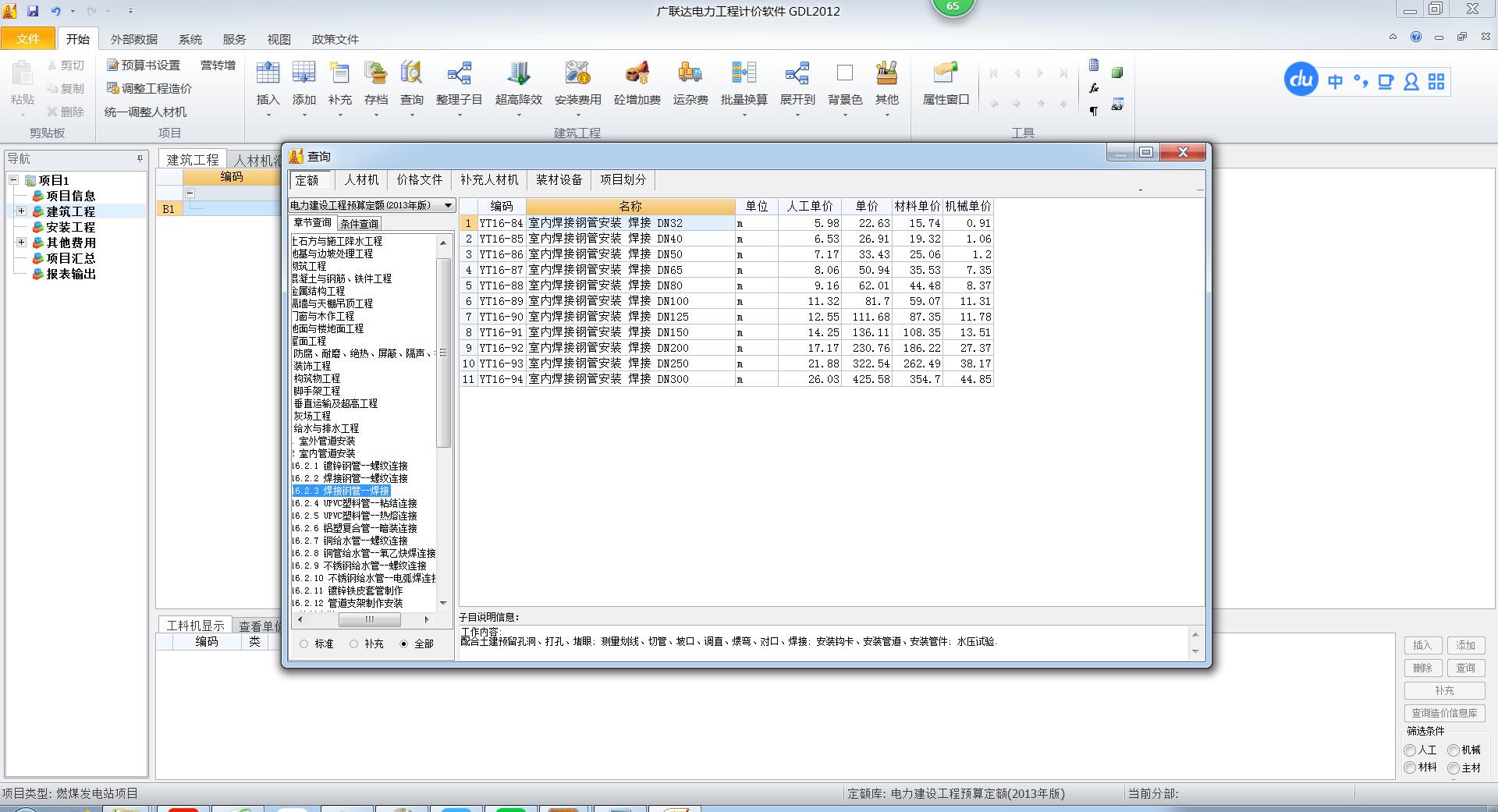Click the 展开到 ribbon icon
1498x812 pixels.
tap(797, 73)
